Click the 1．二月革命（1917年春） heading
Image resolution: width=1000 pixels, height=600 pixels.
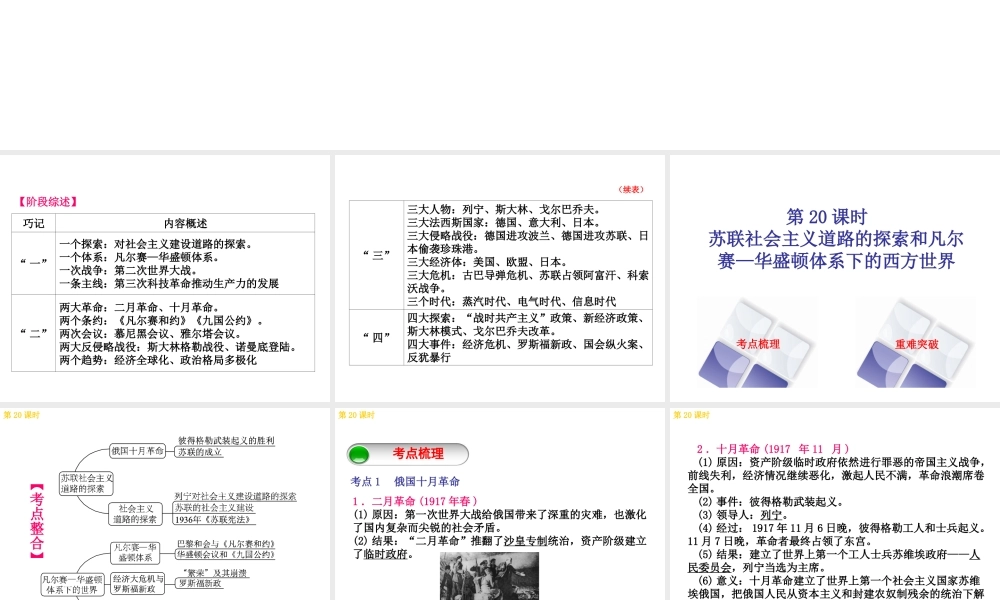(x=415, y=501)
